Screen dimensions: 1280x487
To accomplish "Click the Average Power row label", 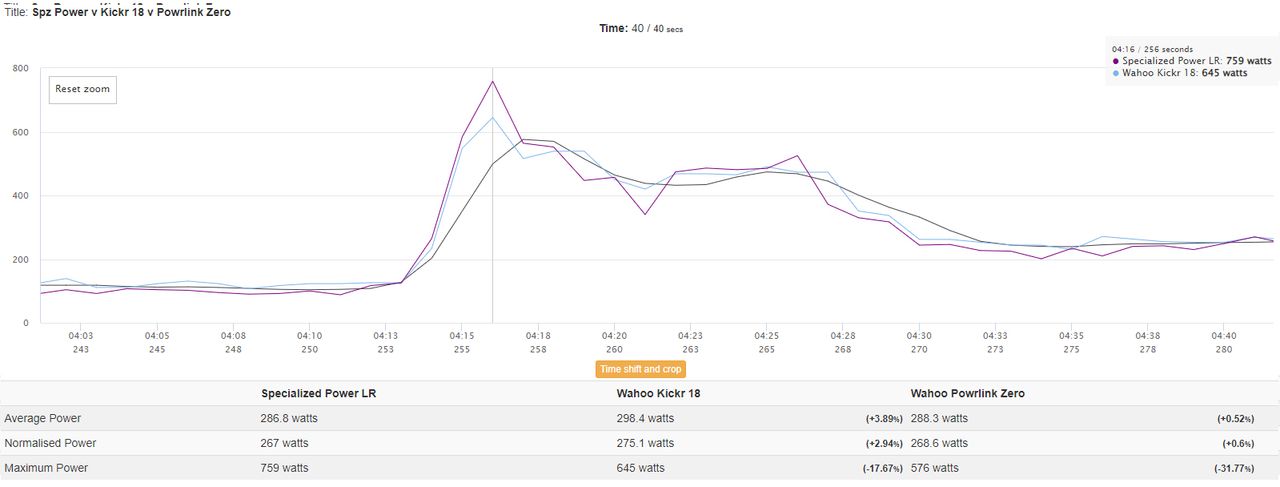I will [43, 418].
